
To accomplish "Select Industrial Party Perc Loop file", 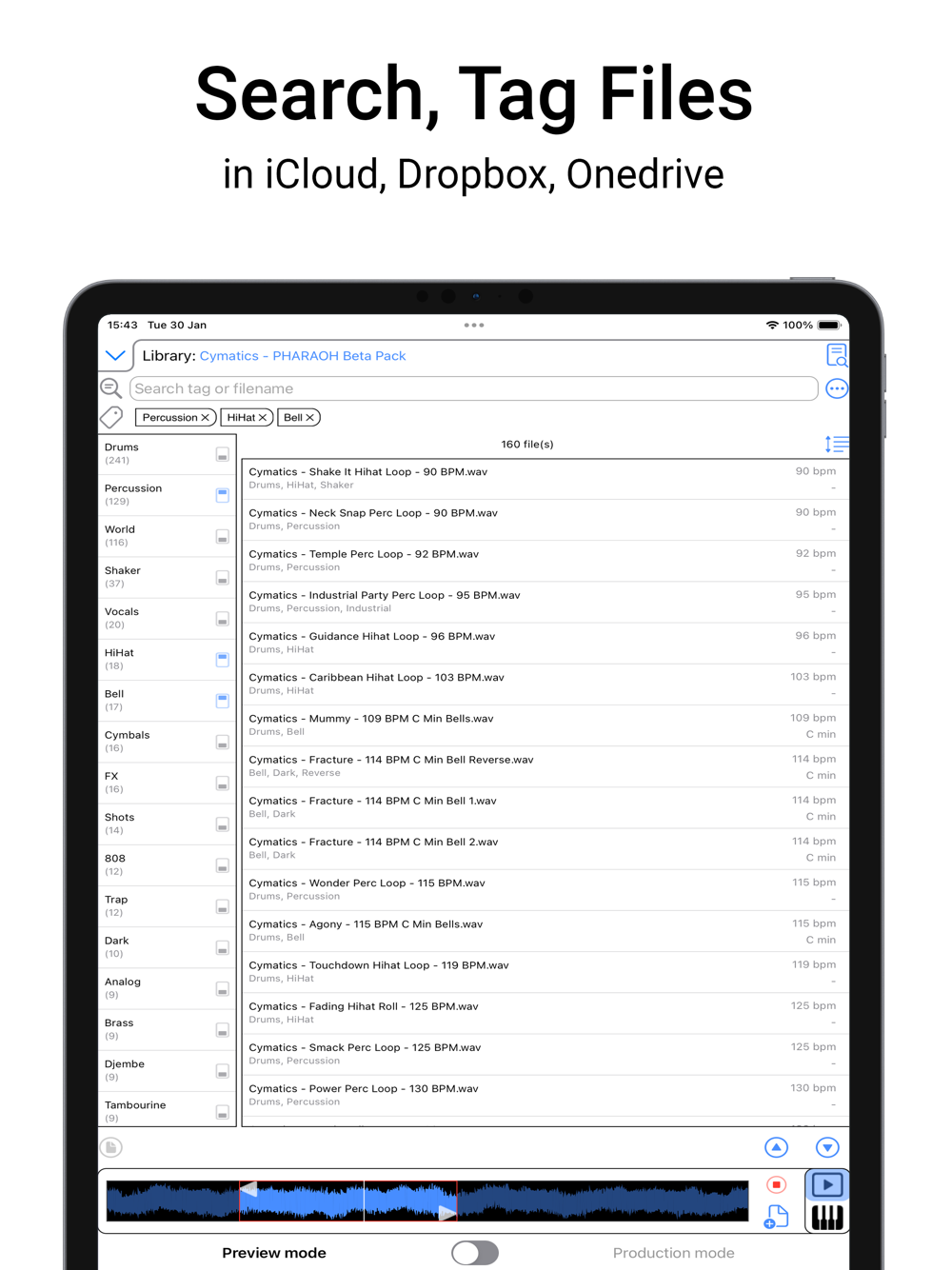I will (x=545, y=602).
